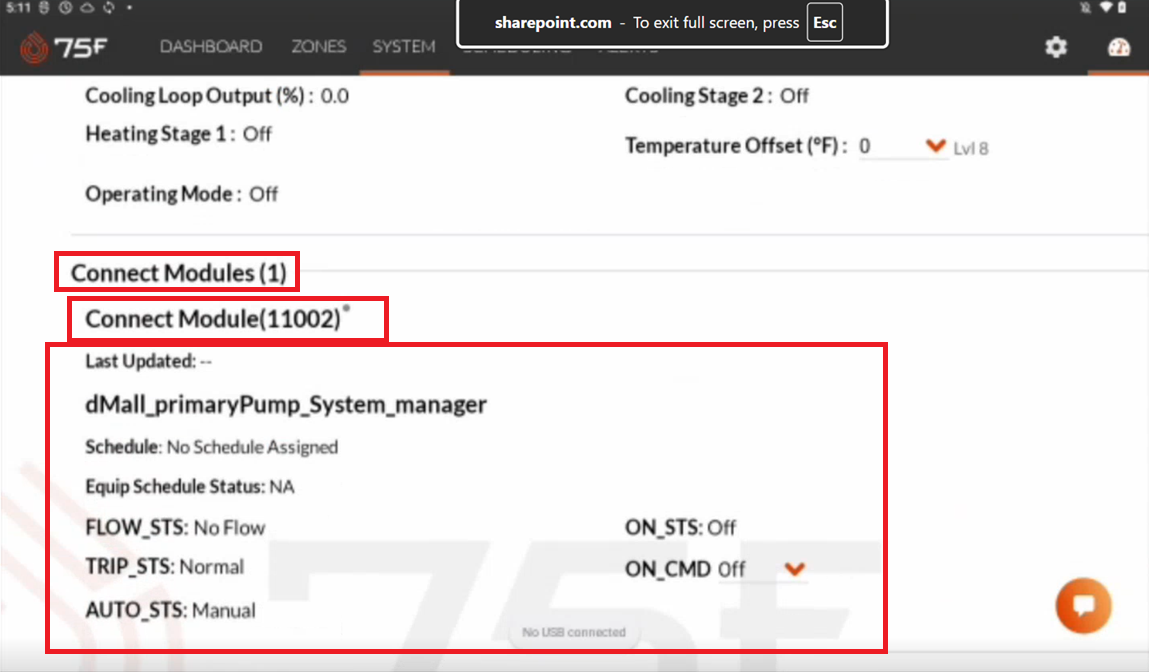Click the battery status bar icon

(1122, 7)
